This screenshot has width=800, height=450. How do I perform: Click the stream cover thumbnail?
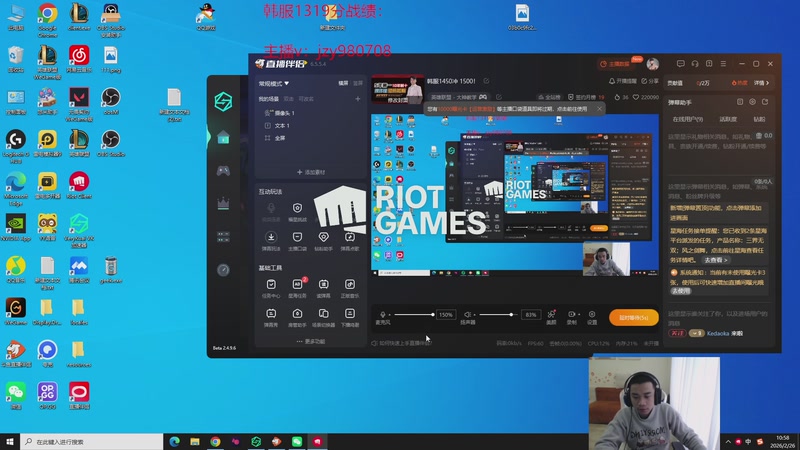[x=397, y=90]
